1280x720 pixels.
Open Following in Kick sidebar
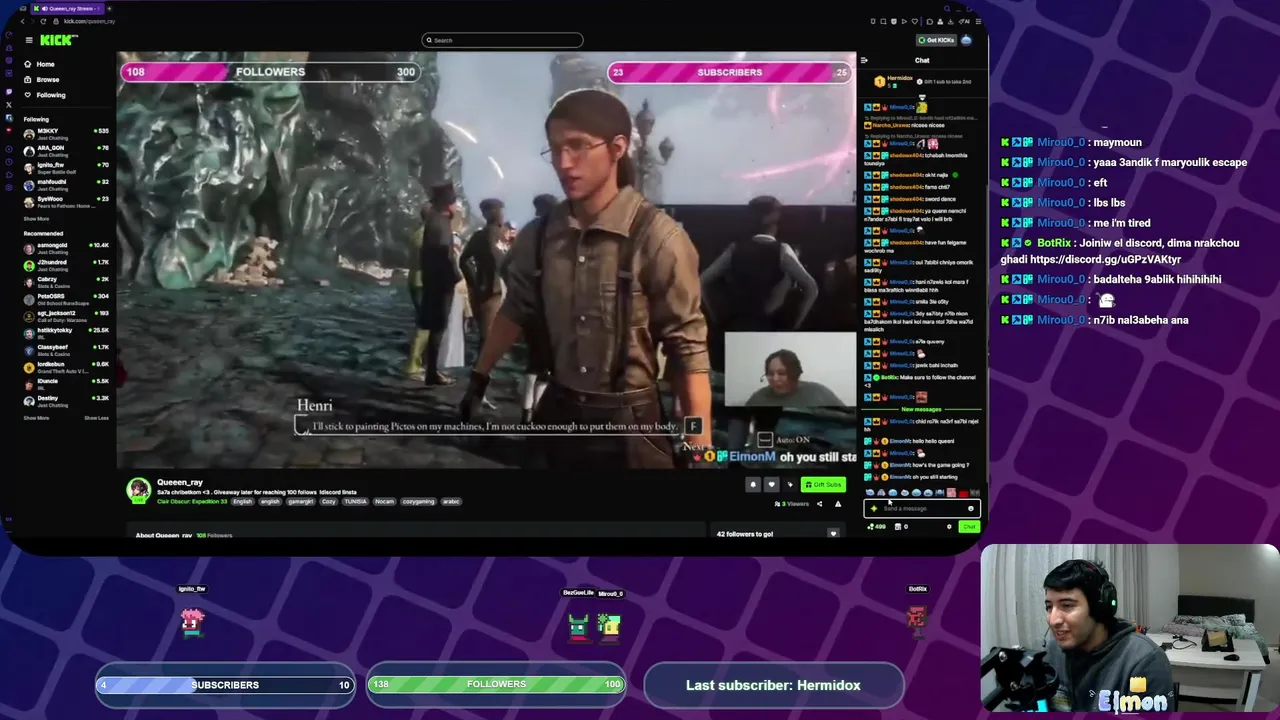pos(44,95)
